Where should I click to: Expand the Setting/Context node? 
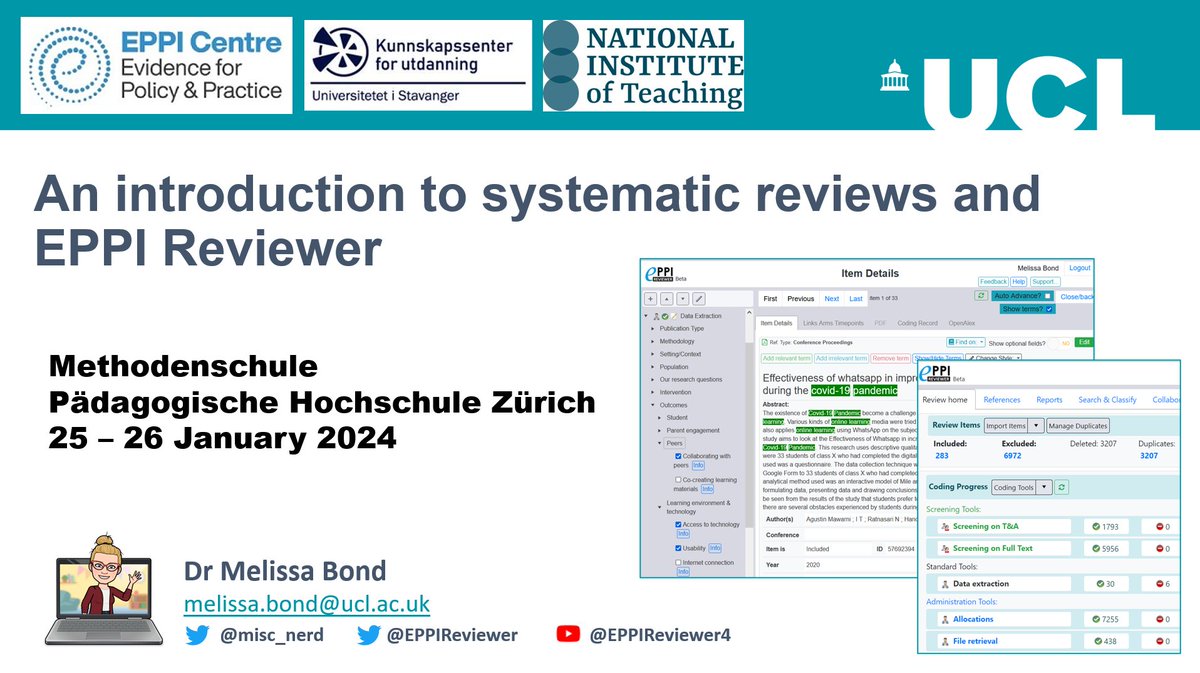tap(654, 354)
